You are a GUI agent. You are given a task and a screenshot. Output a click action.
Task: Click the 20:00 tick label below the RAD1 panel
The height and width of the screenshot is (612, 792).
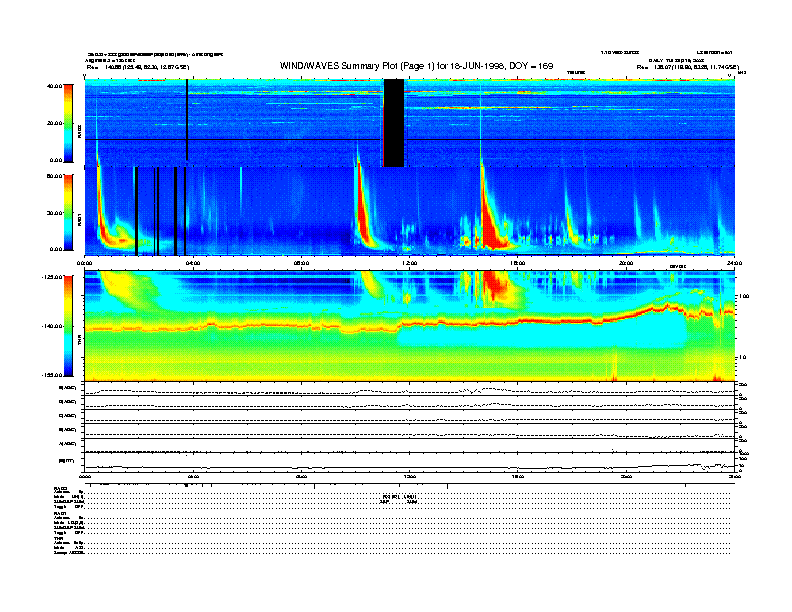pyautogui.click(x=626, y=263)
